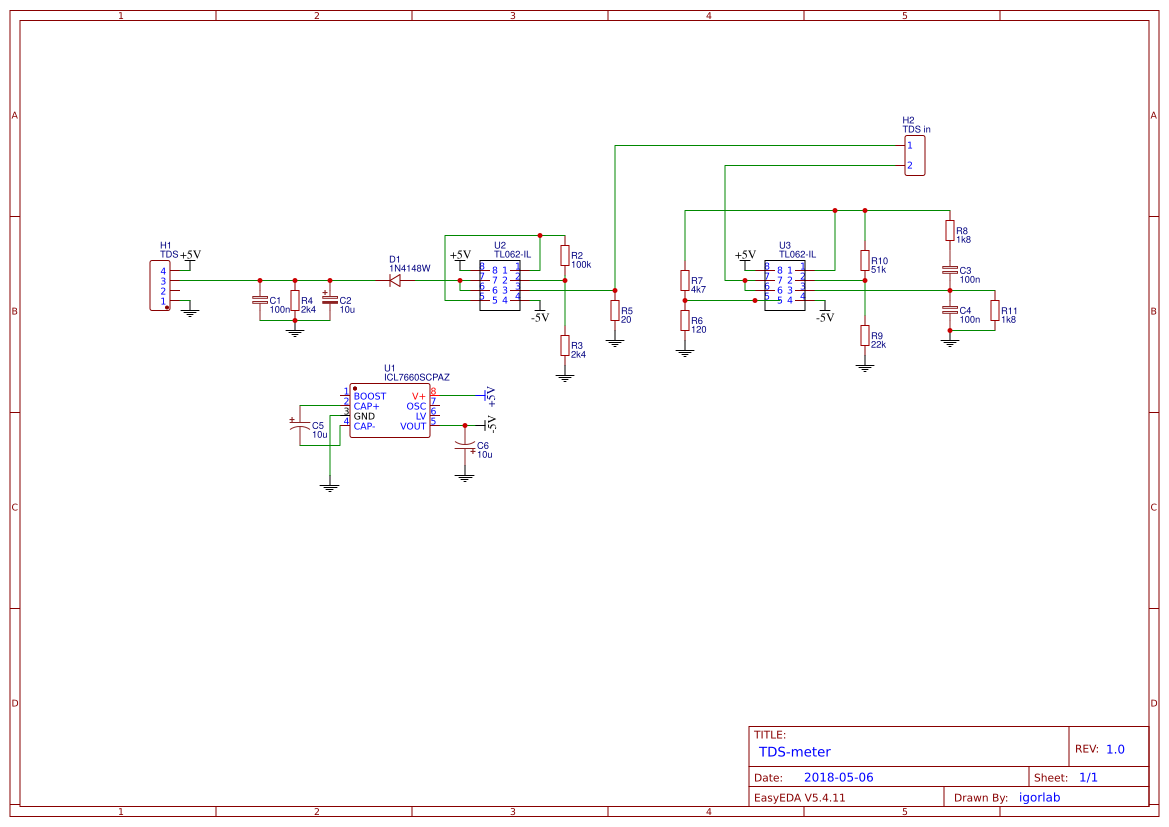This screenshot has height=827, width=1169.
Task: Click the -5V power label below U3
Action: point(824,315)
